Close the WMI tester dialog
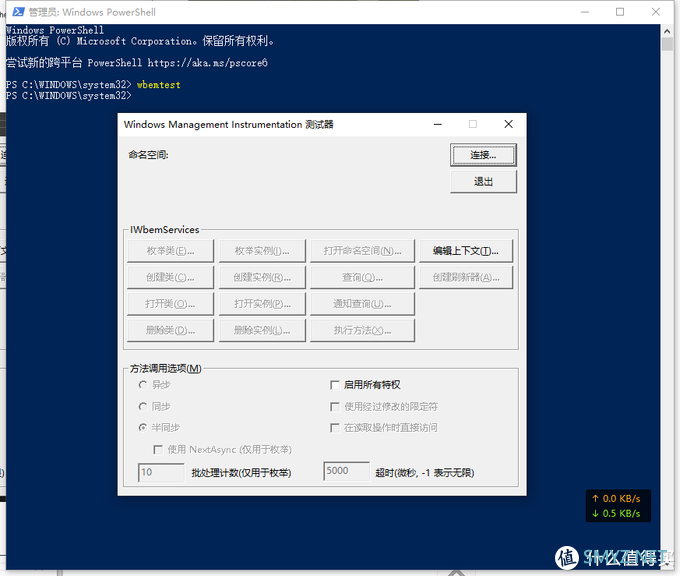 pyautogui.click(x=509, y=124)
